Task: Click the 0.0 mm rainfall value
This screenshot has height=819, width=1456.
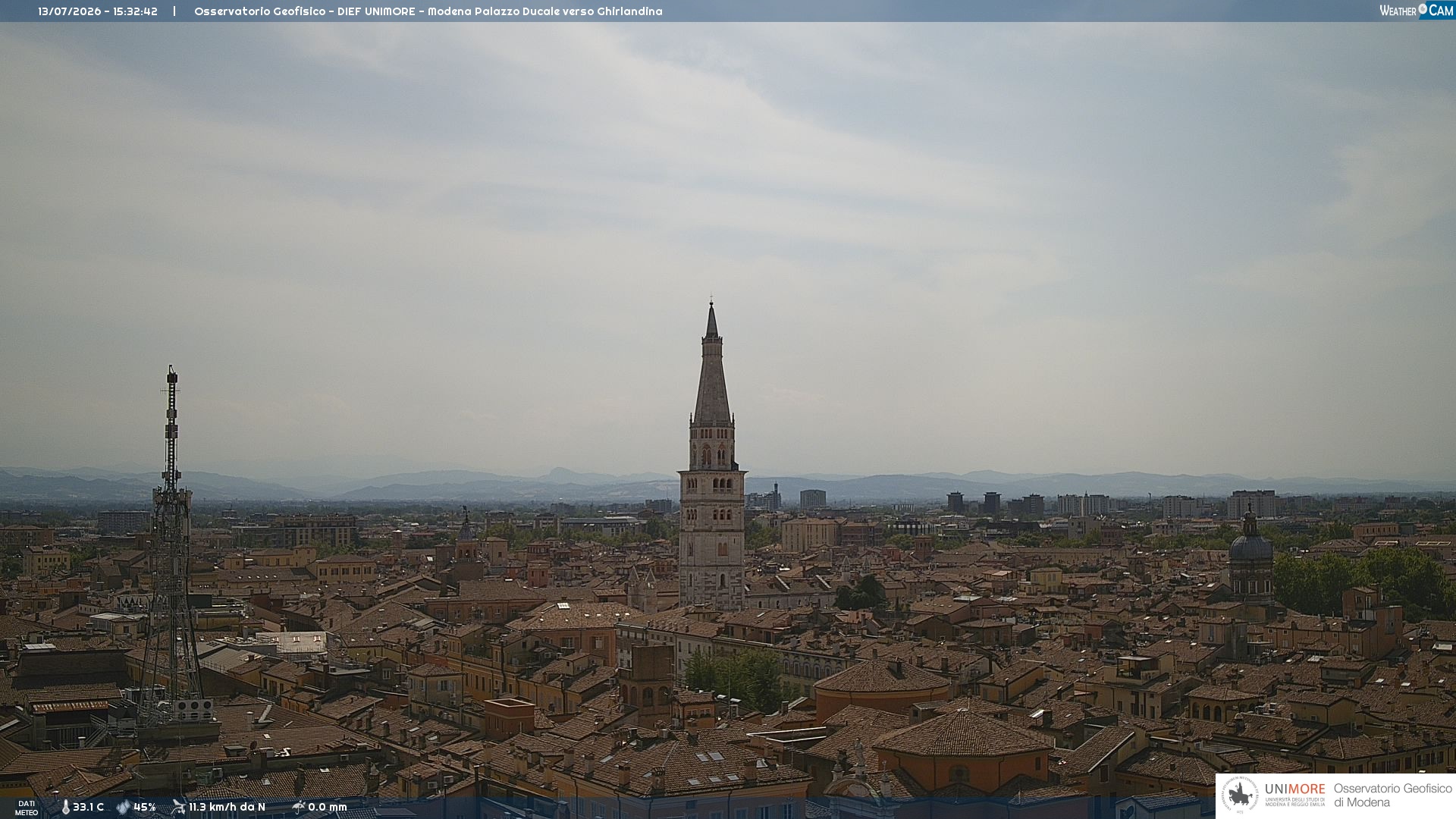Action: (x=328, y=807)
